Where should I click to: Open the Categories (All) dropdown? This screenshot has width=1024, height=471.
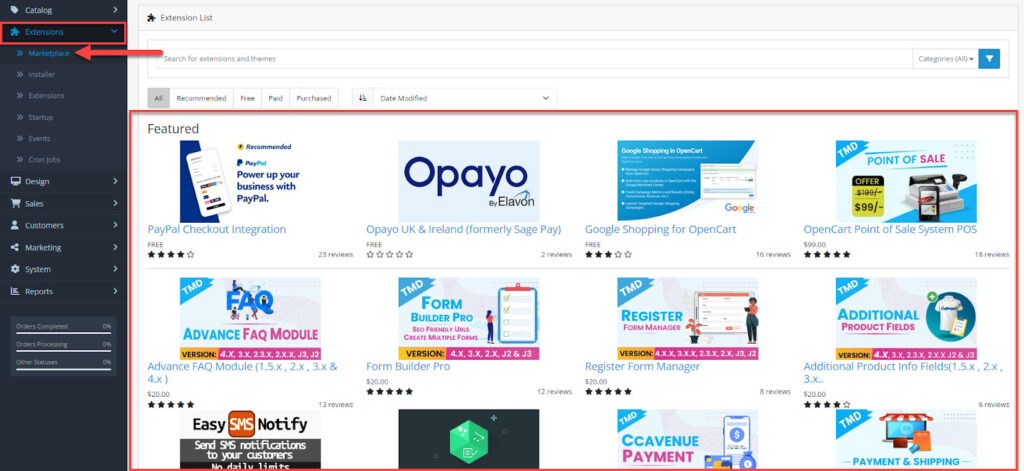pos(946,59)
